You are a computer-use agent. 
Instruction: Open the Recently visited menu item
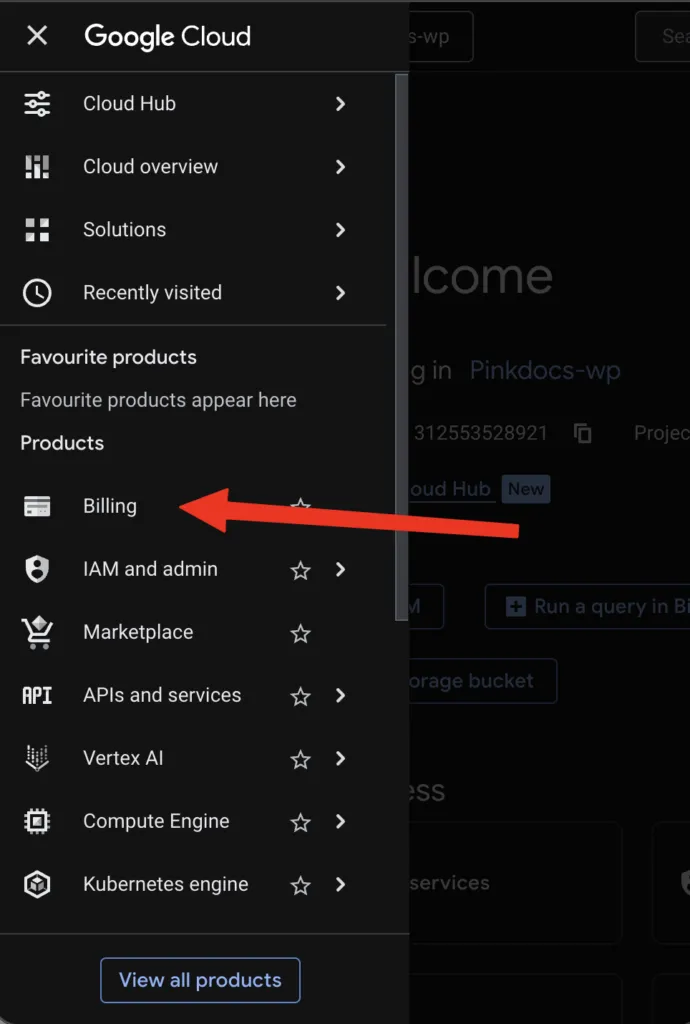tap(152, 293)
